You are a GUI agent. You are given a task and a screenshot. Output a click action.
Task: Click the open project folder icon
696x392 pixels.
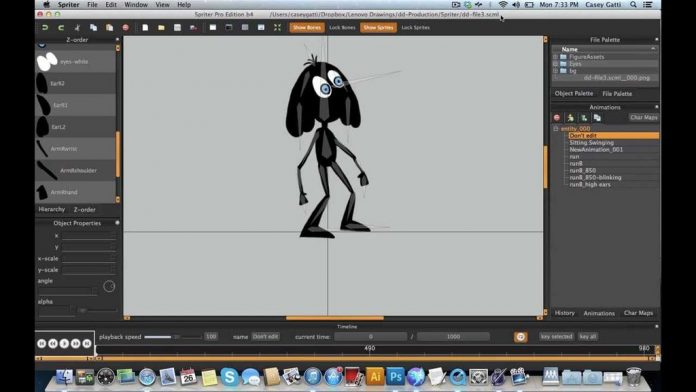click(x=161, y=28)
